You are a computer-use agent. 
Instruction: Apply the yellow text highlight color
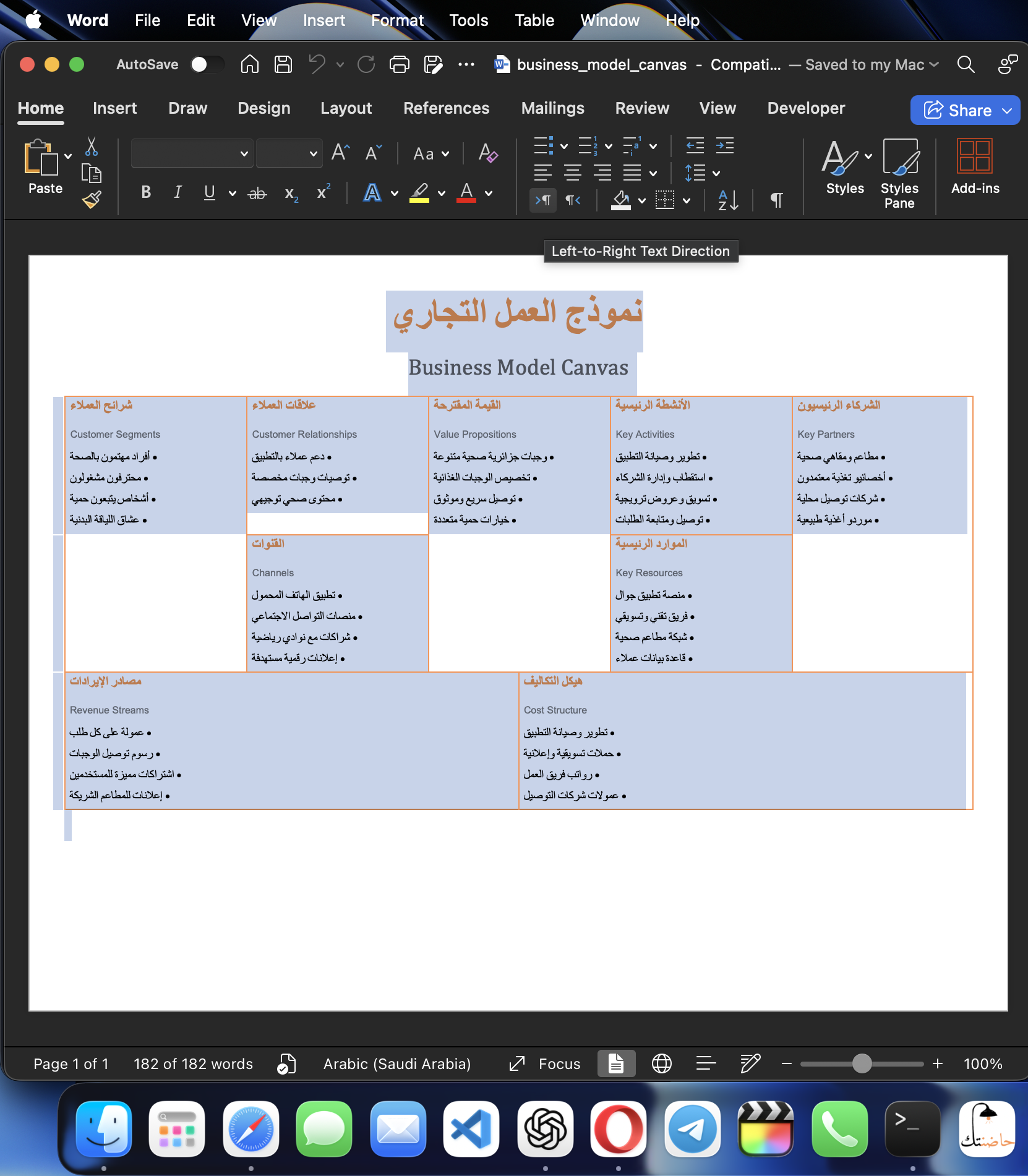(419, 193)
